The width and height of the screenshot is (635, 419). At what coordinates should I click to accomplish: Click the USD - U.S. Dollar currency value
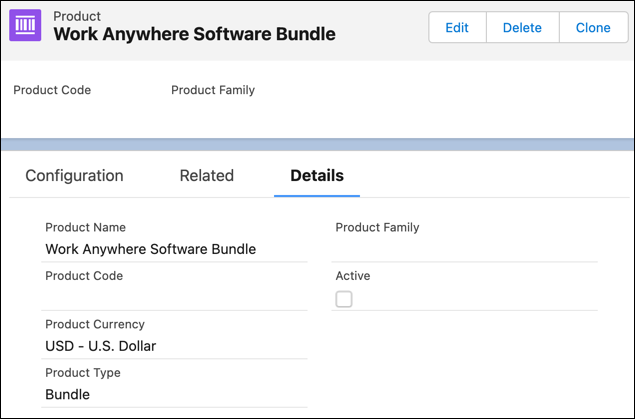[100, 346]
